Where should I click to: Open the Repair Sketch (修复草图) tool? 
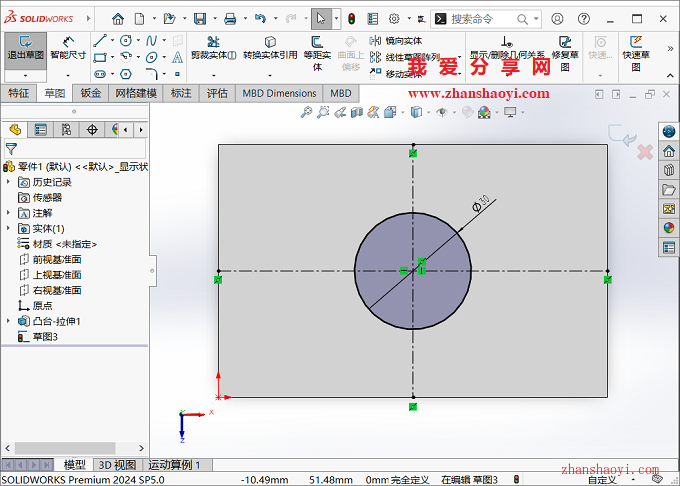click(x=566, y=48)
